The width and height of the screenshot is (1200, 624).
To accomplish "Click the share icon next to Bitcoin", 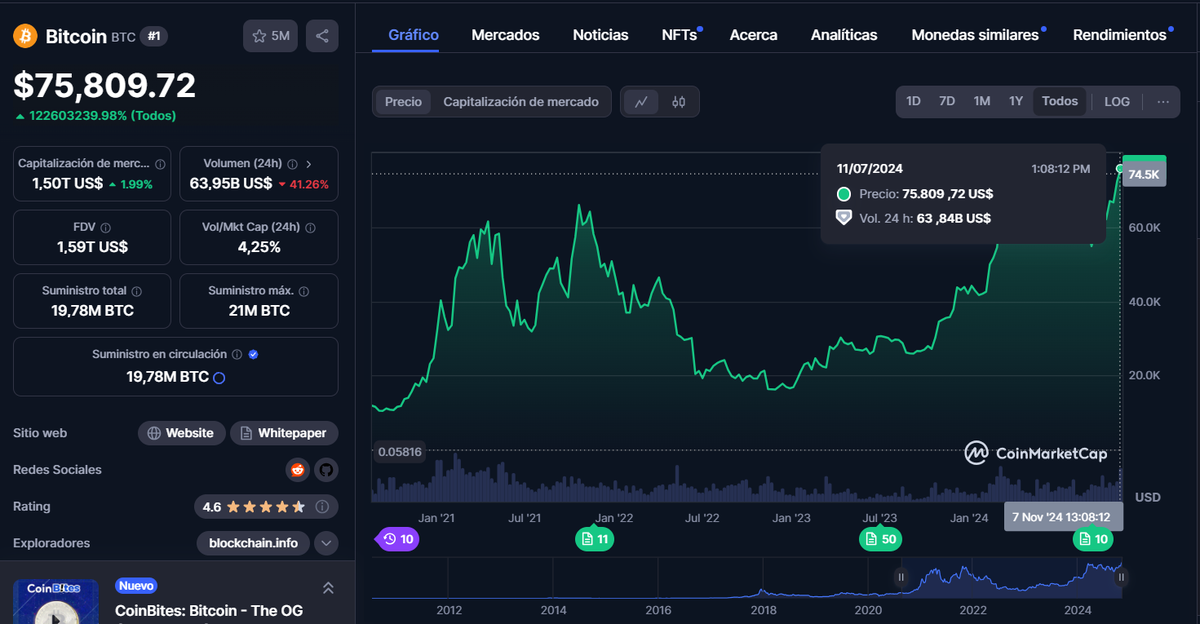I will click(322, 36).
